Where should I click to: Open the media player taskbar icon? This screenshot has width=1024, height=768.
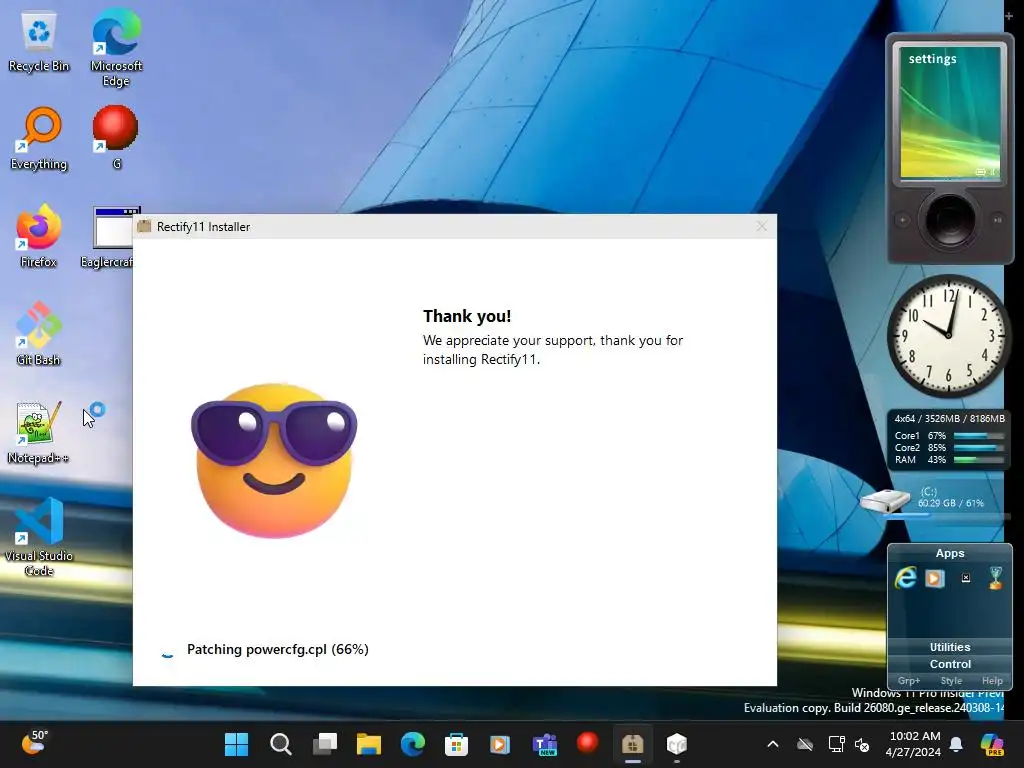500,744
